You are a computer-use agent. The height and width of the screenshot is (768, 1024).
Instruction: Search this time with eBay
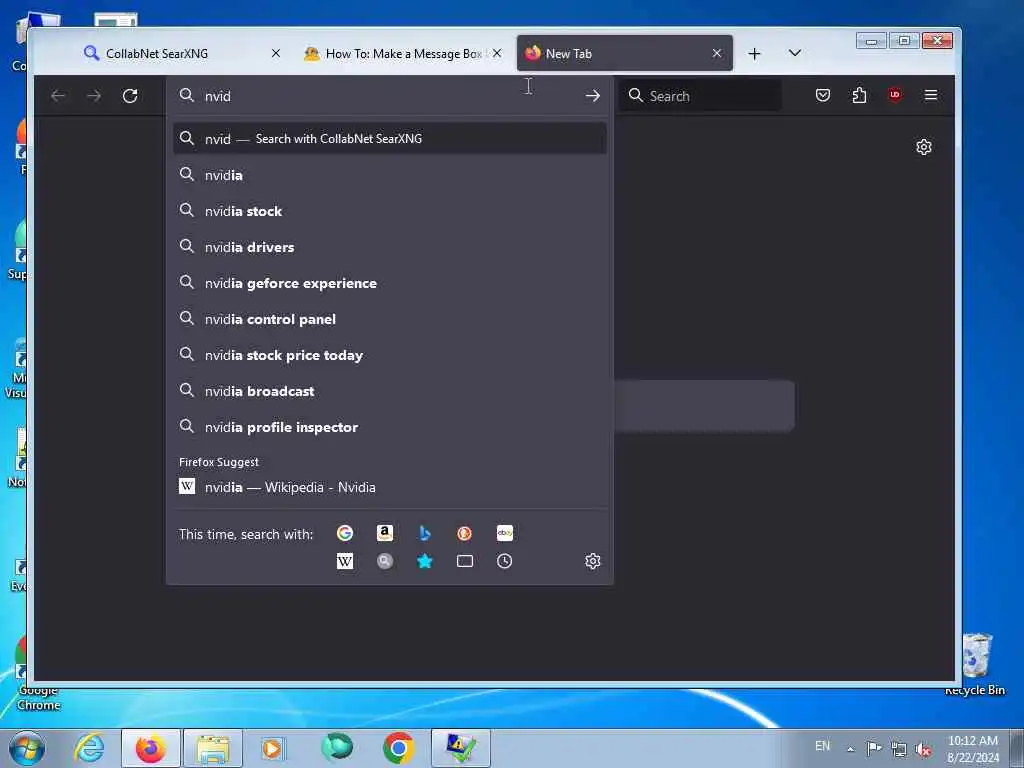(505, 533)
